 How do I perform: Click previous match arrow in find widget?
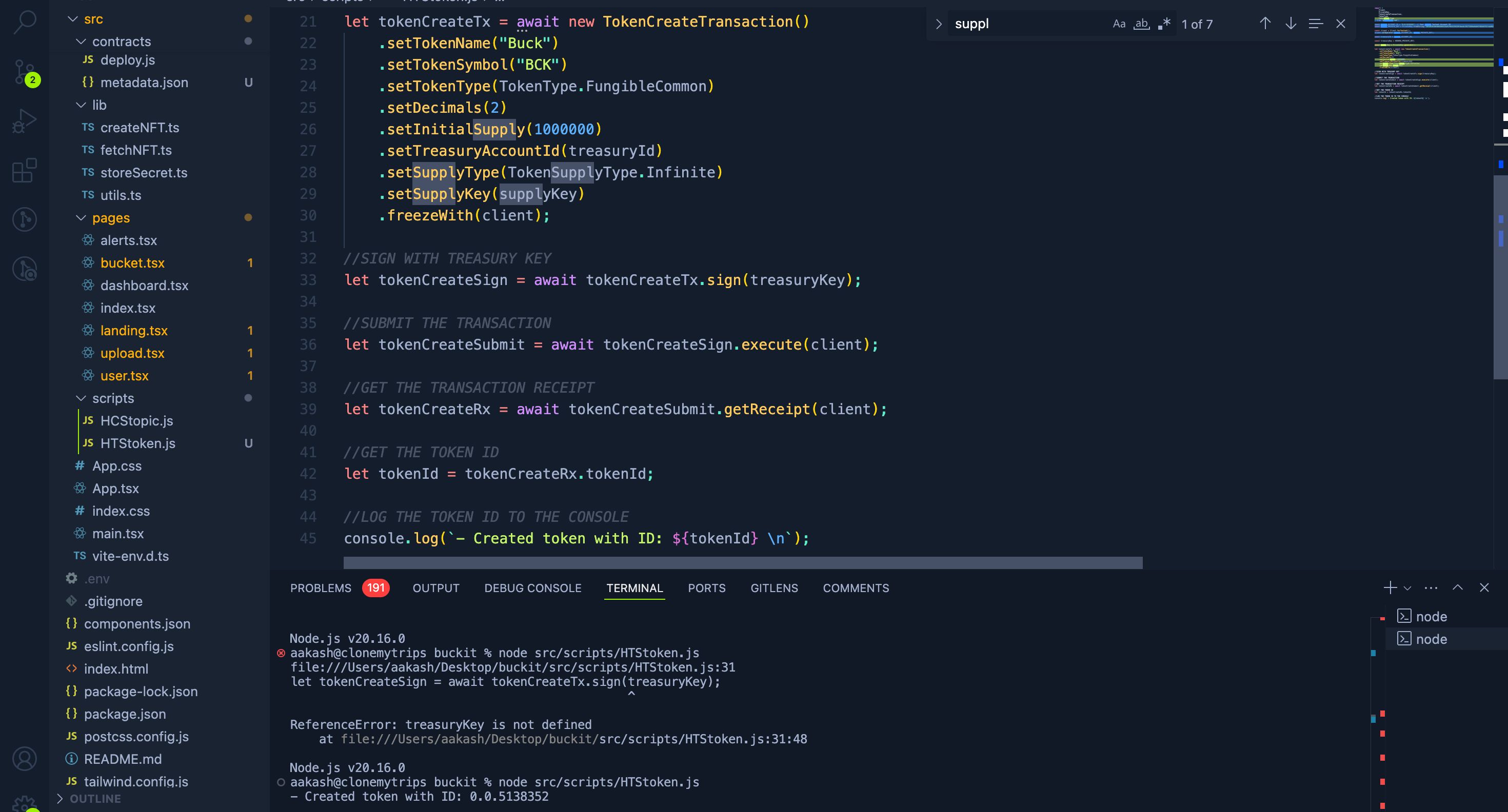[x=1265, y=24]
